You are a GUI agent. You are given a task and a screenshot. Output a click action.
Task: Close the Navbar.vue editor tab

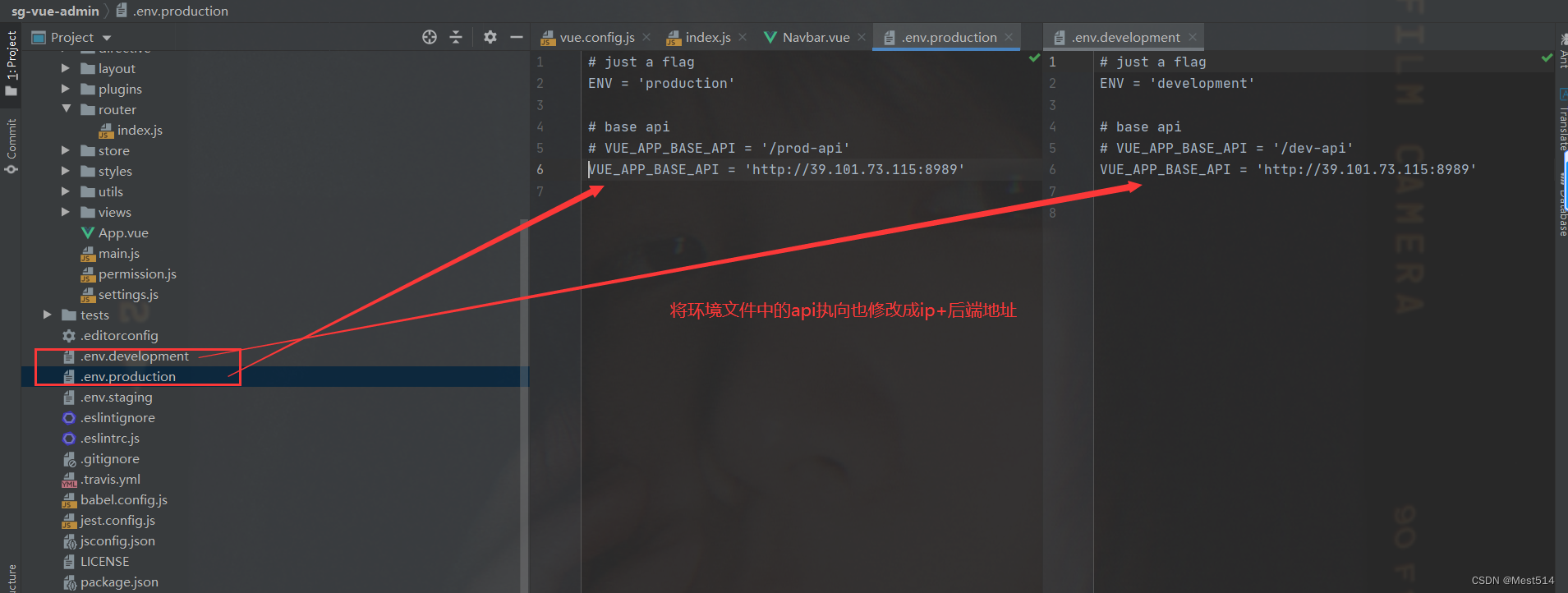pos(862,37)
